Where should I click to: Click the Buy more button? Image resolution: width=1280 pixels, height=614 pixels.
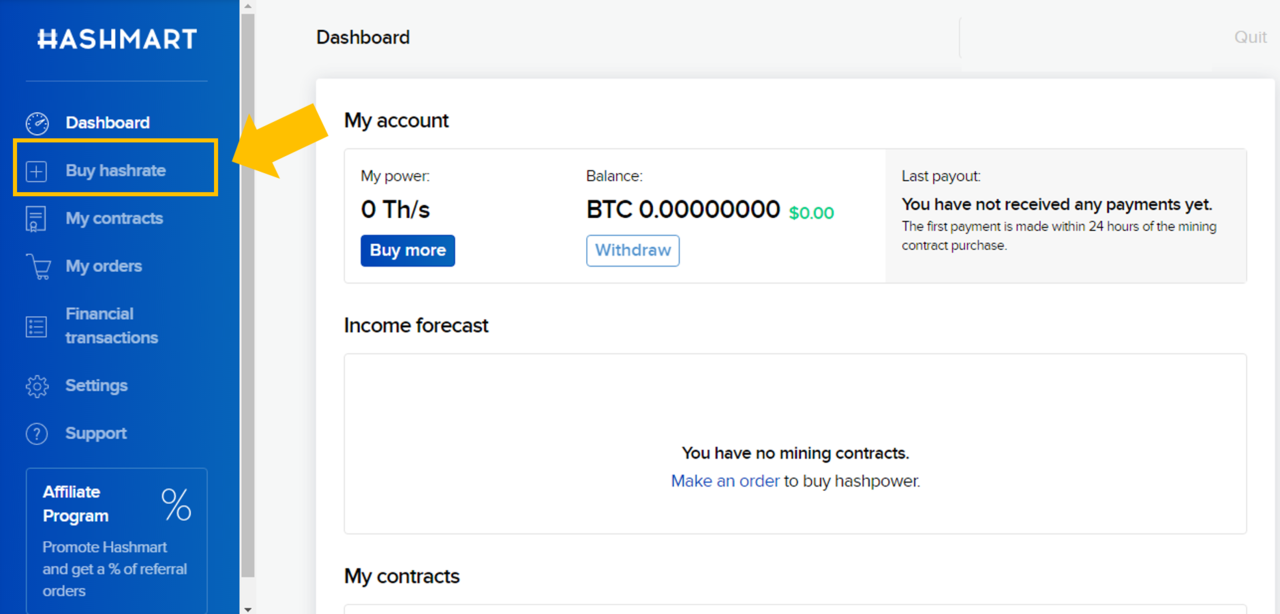click(x=408, y=251)
